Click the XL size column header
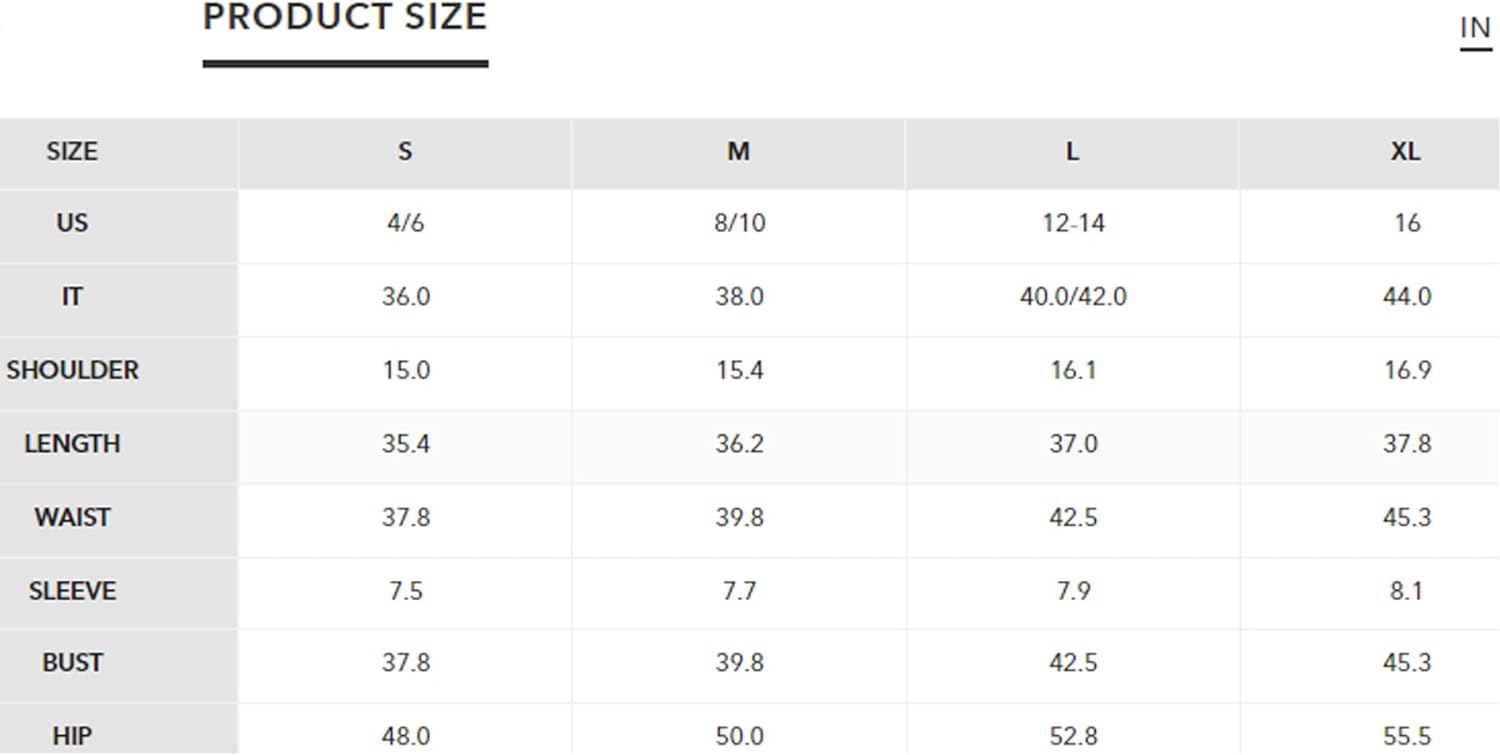1500x755 pixels. [x=1405, y=152]
